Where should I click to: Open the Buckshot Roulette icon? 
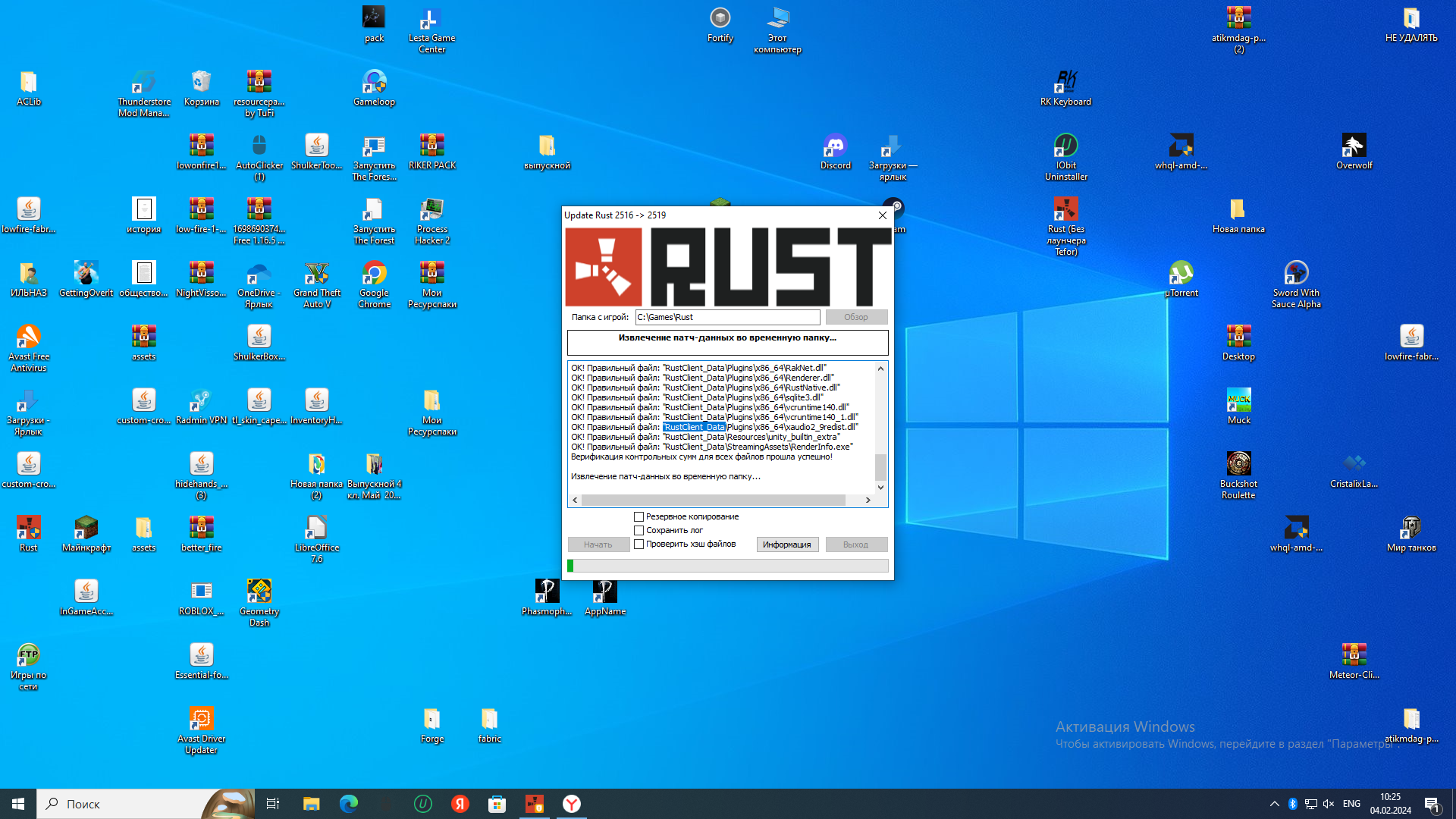tap(1238, 476)
